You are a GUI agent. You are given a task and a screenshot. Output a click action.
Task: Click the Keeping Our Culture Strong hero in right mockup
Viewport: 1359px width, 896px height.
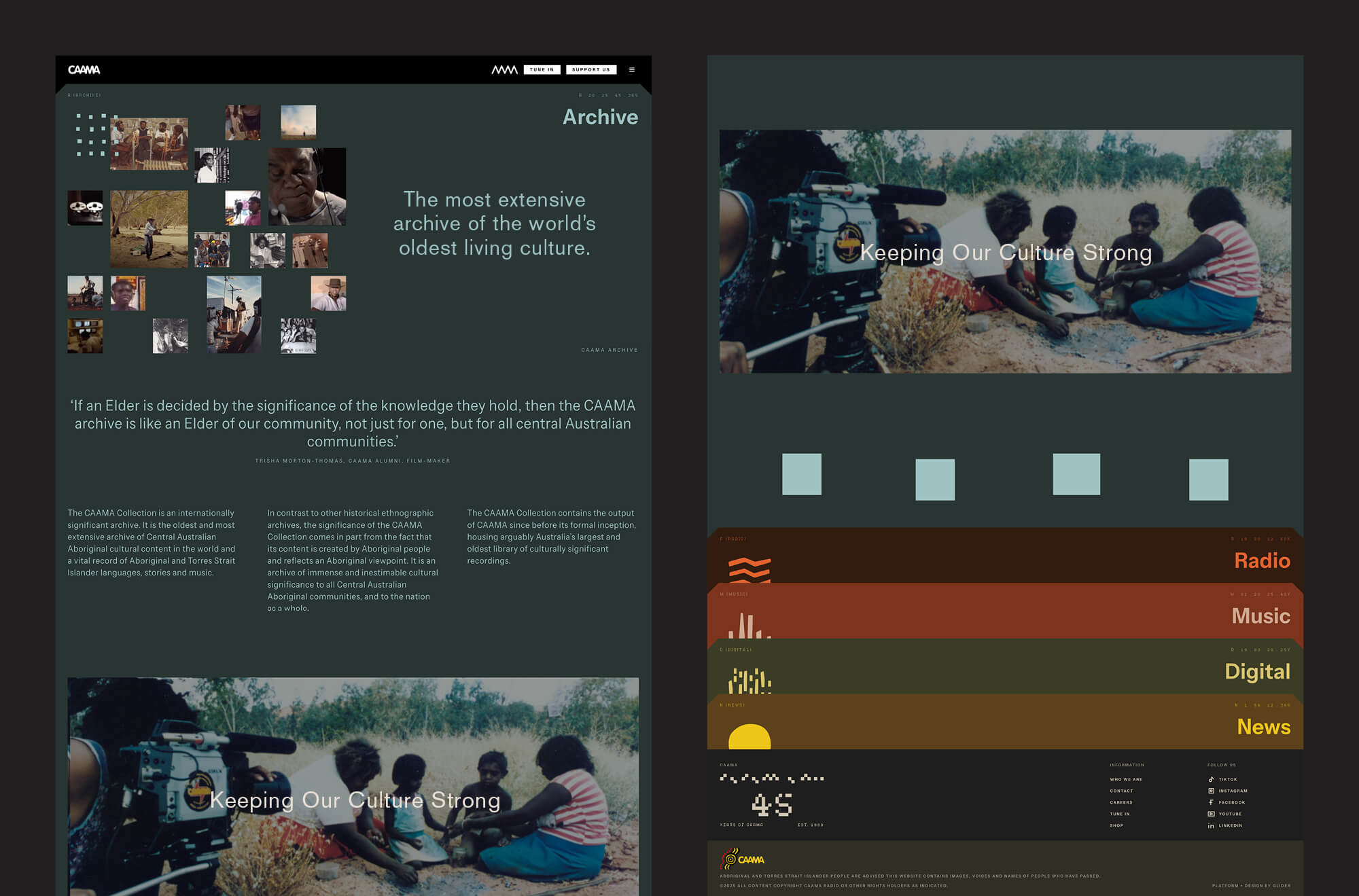click(x=1006, y=251)
